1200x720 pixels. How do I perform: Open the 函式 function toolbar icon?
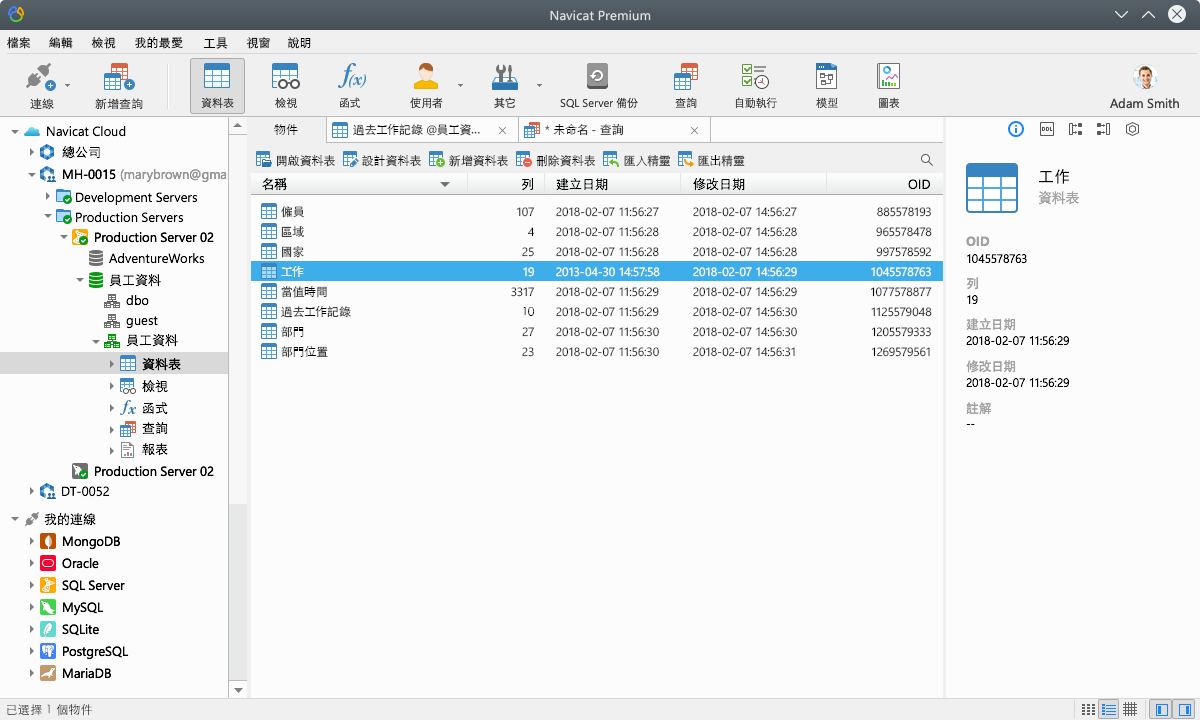[x=350, y=85]
